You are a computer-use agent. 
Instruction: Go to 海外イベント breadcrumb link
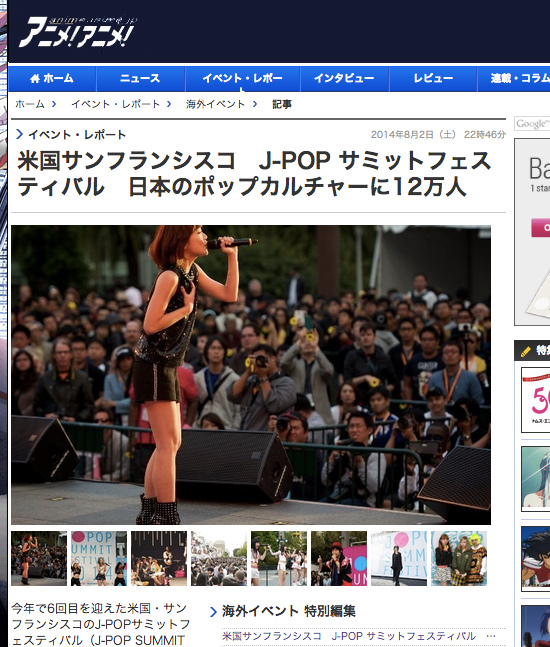[215, 104]
